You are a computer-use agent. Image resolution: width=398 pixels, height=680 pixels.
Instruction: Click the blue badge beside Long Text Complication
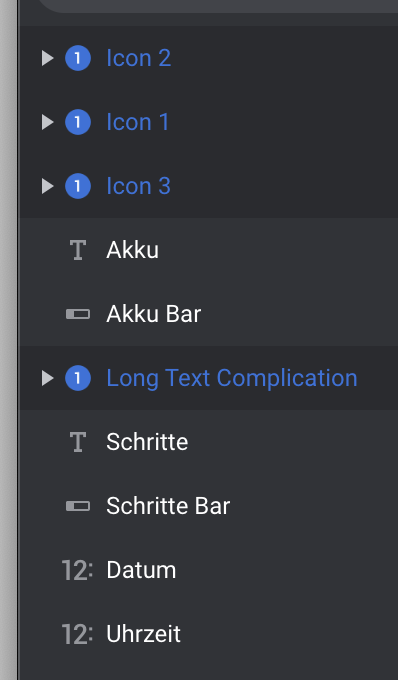tap(78, 378)
